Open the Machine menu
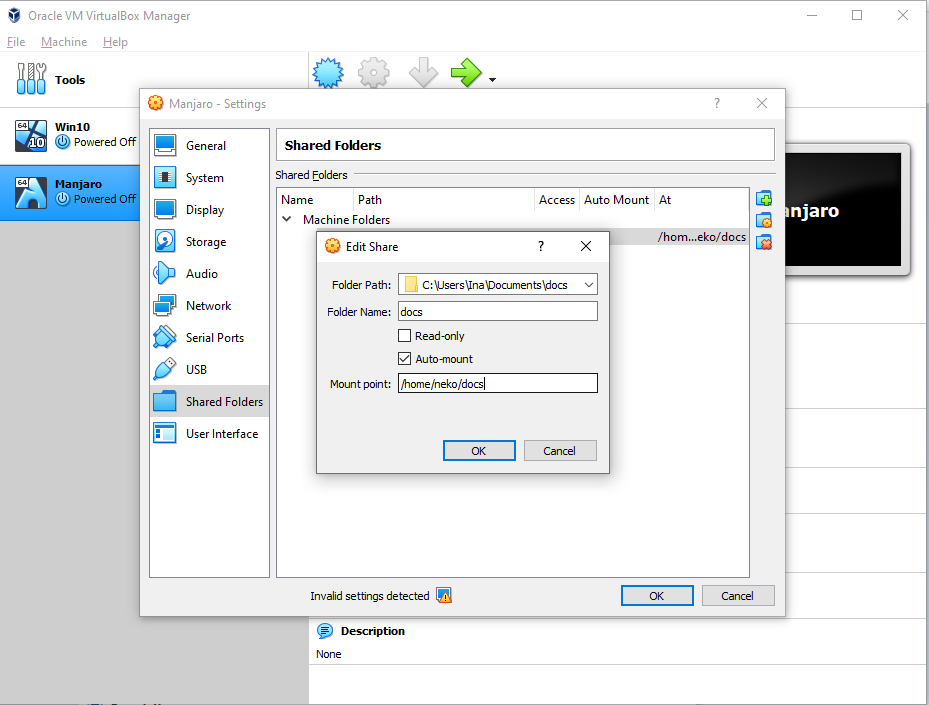 point(64,41)
